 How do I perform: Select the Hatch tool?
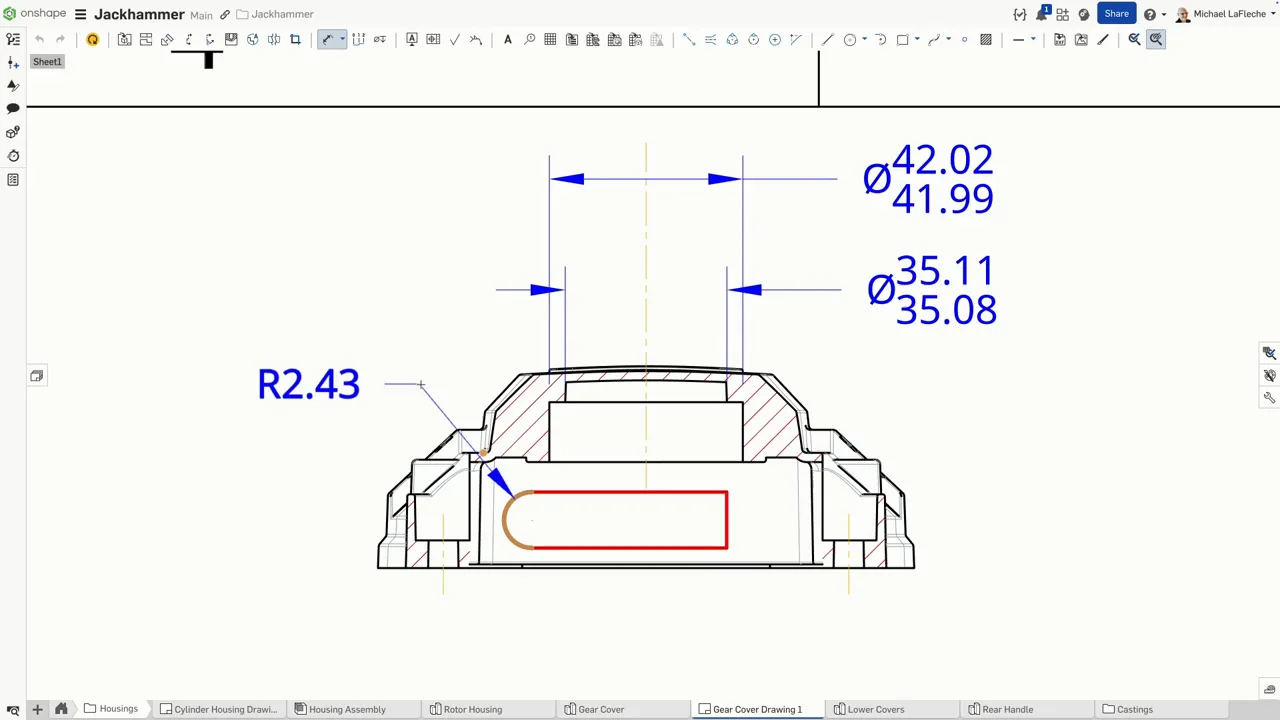tap(986, 40)
